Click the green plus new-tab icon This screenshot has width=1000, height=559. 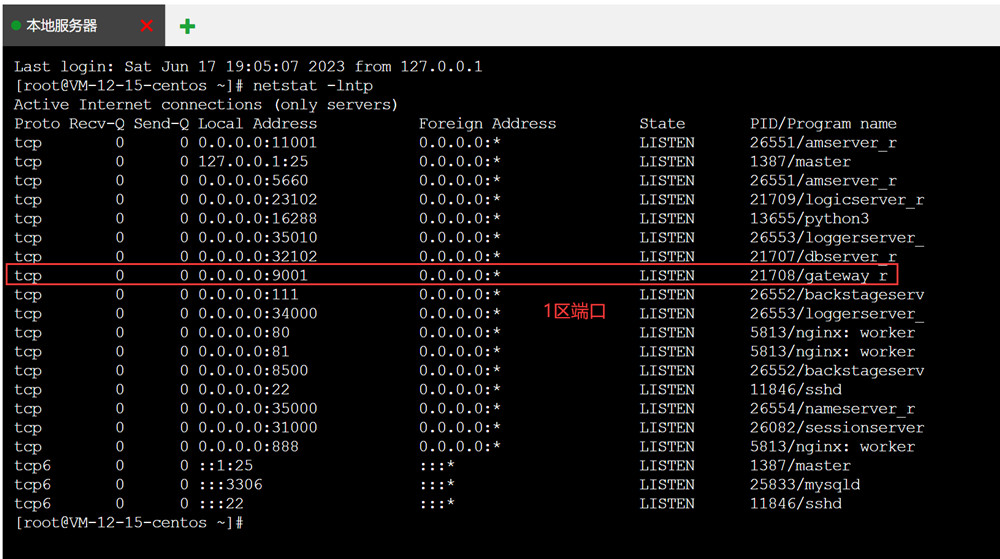[187, 26]
